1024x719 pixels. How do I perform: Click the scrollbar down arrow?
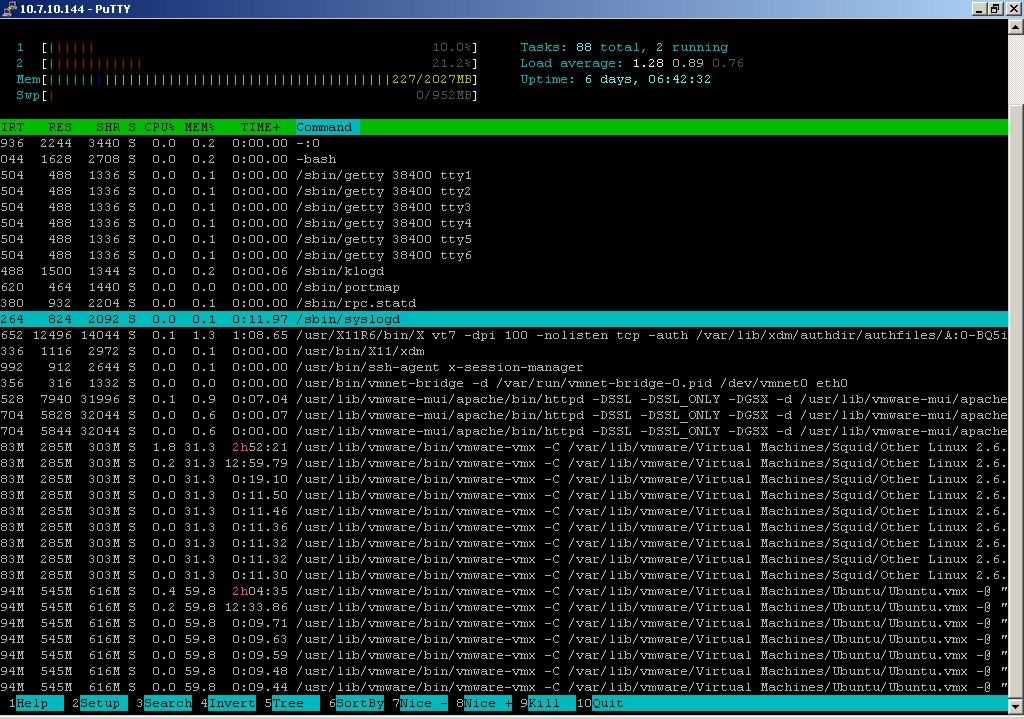pyautogui.click(x=1016, y=707)
